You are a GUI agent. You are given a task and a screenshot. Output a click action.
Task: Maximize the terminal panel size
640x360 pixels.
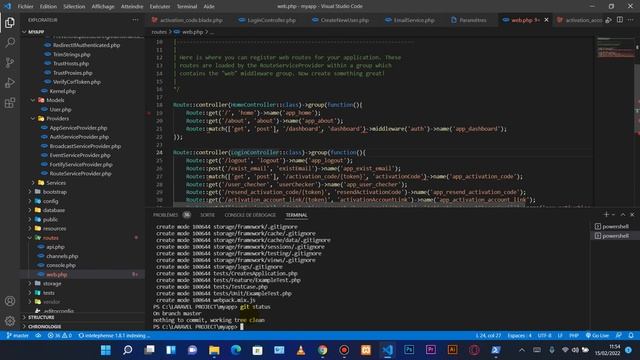(623, 215)
